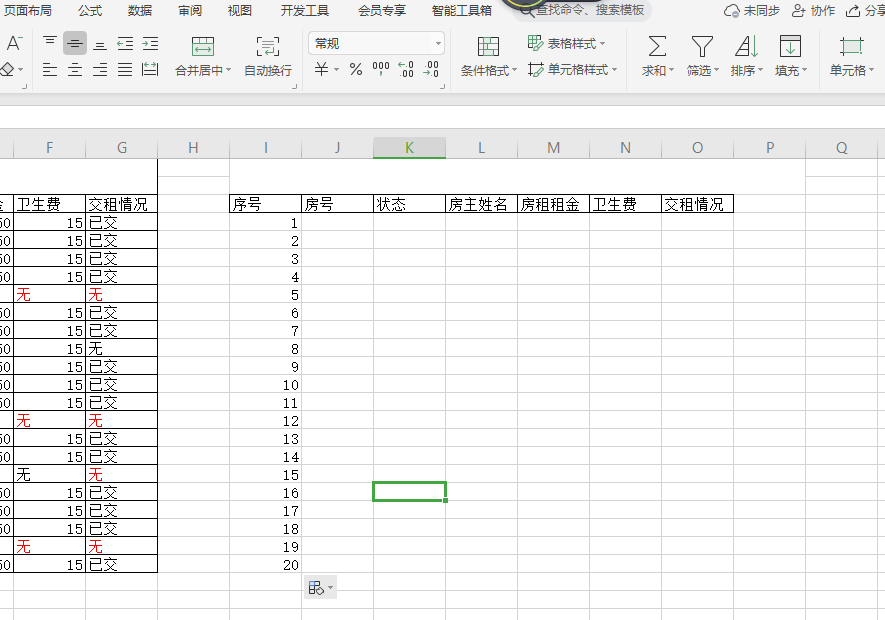Click the justify alignment icon
Screen dimensions: 885x620
(125, 69)
